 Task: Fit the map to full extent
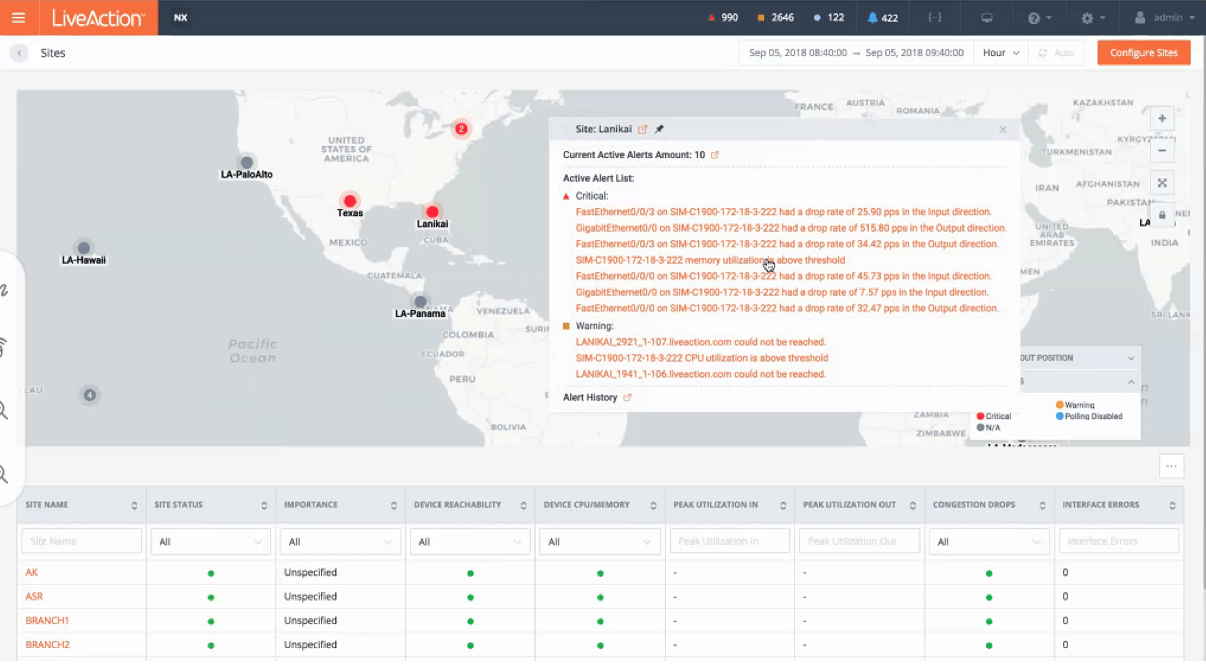tap(1162, 183)
